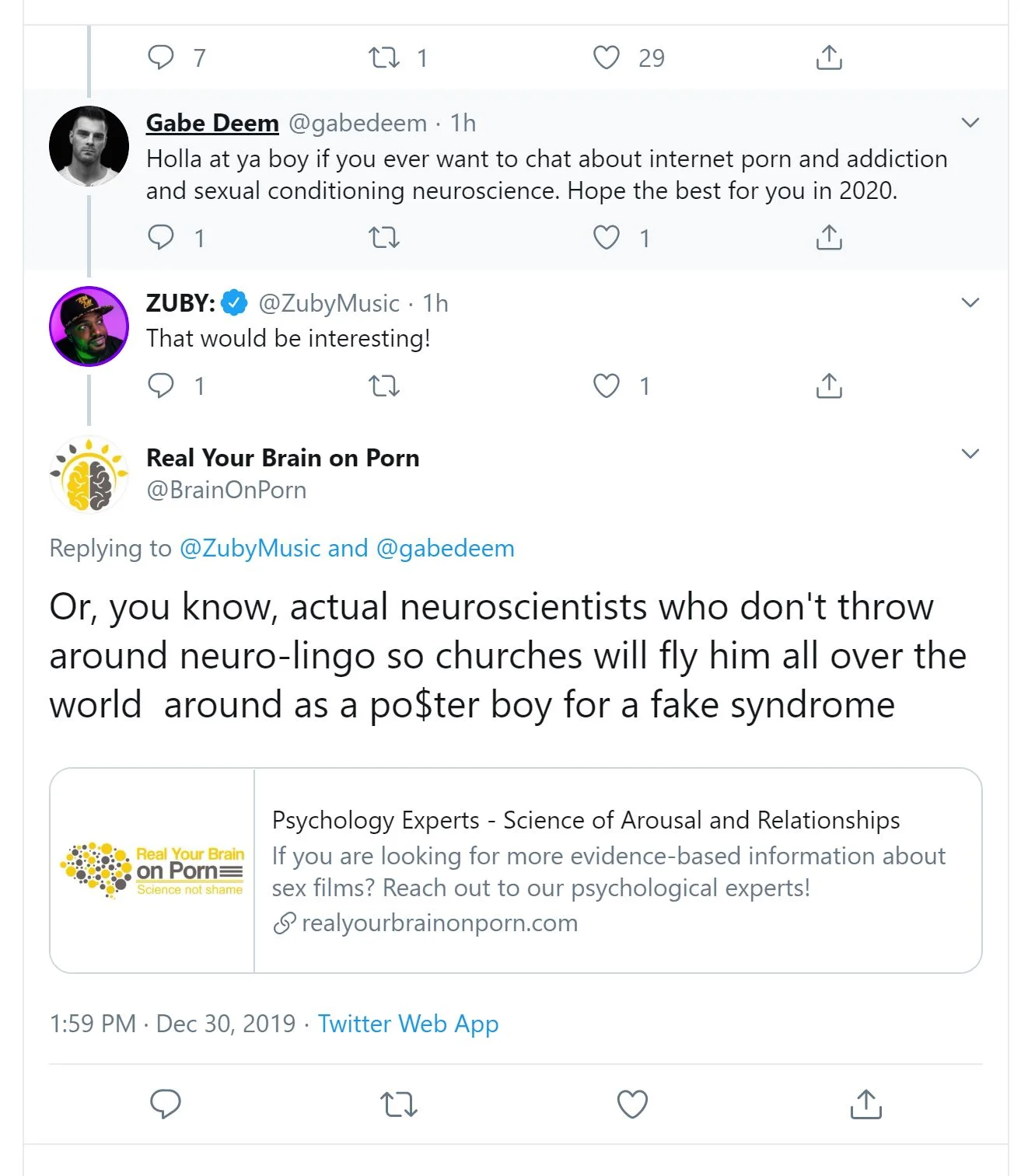Share ZUBY's tweet via share icon
Image resolution: width=1021 pixels, height=1176 pixels.
pyautogui.click(x=829, y=386)
